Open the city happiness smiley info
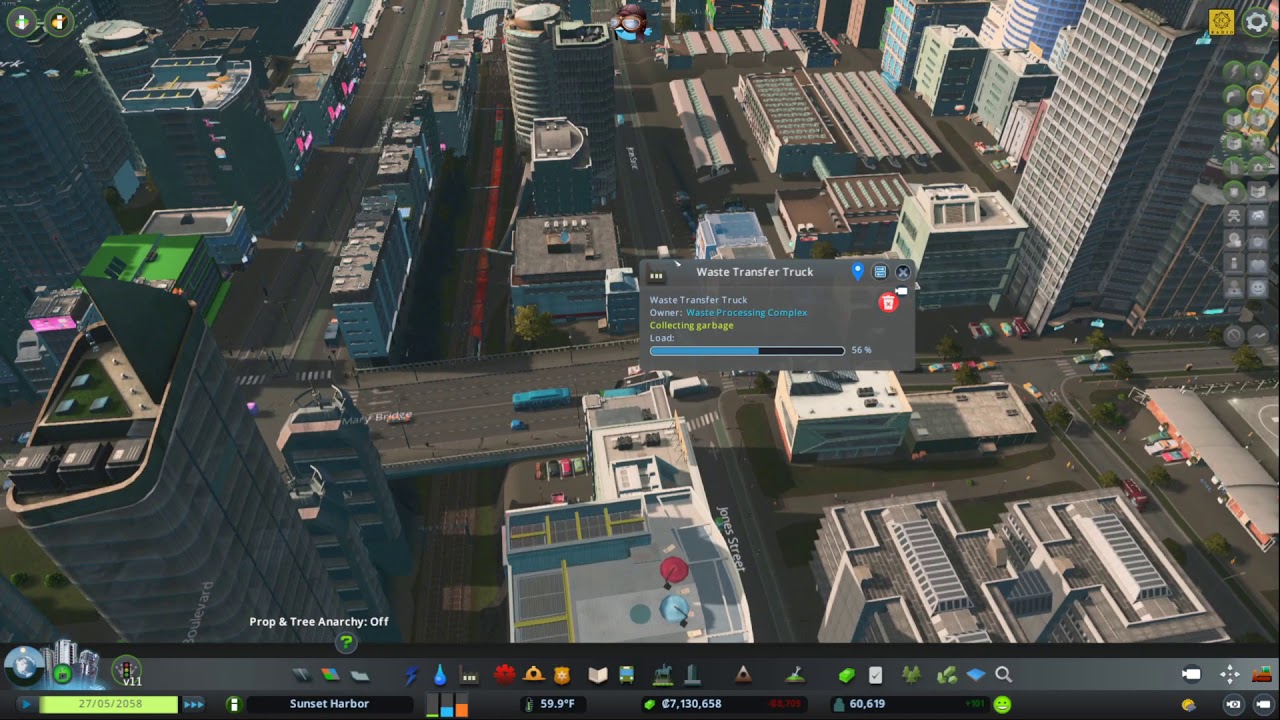Viewport: 1280px width, 720px height. tap(1001, 704)
